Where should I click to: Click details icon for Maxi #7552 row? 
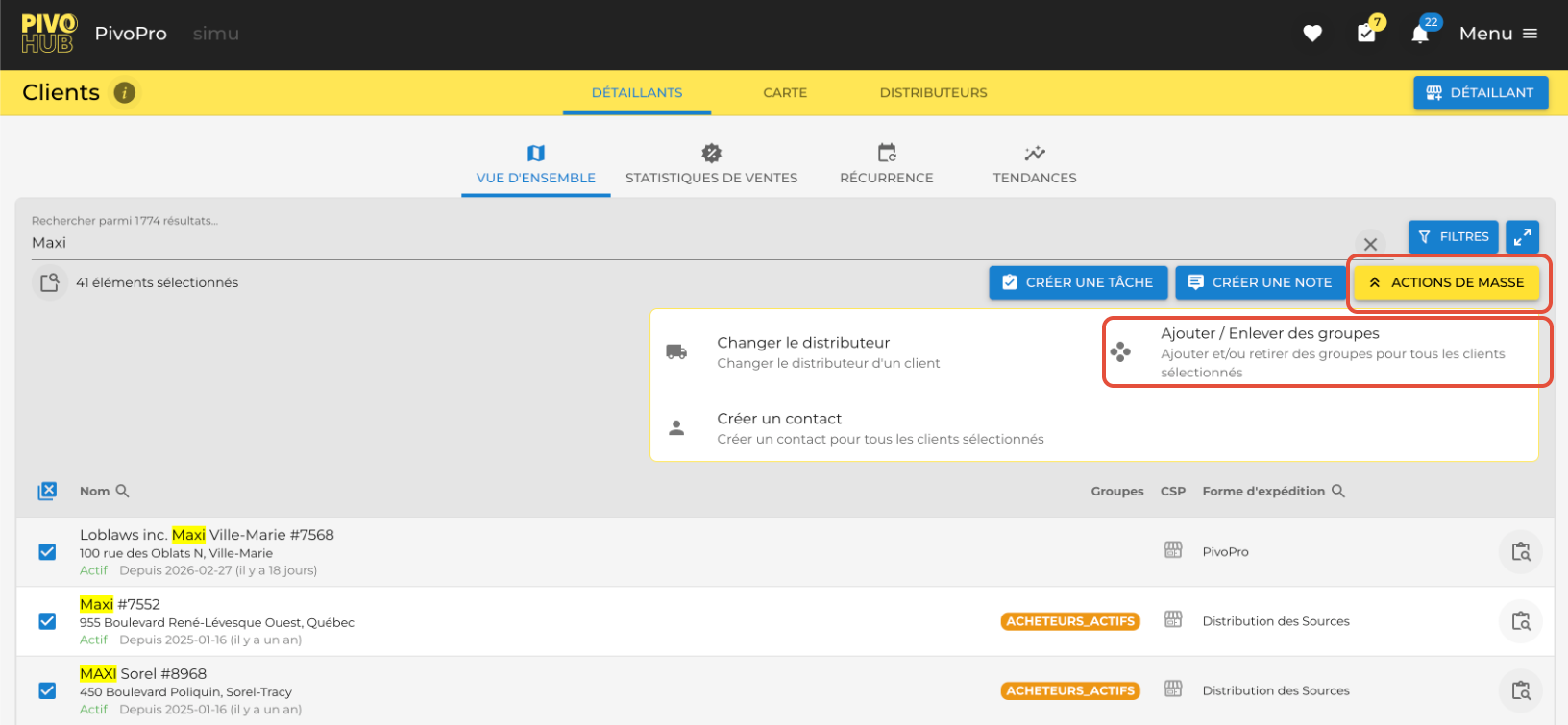click(x=1521, y=621)
